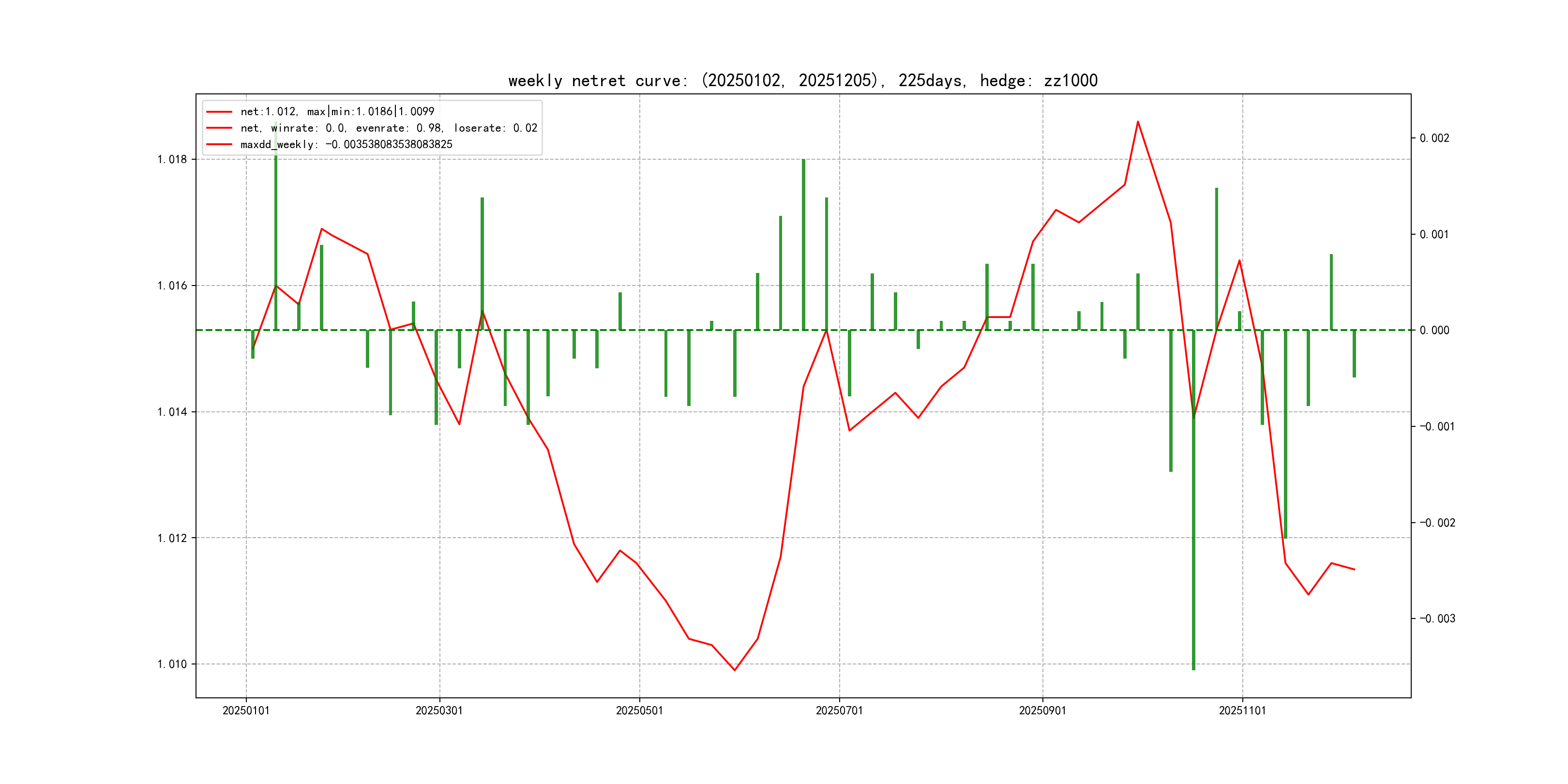Viewport: 1568px width, 784px height.
Task: Click the chart title text
Action: 802,80
